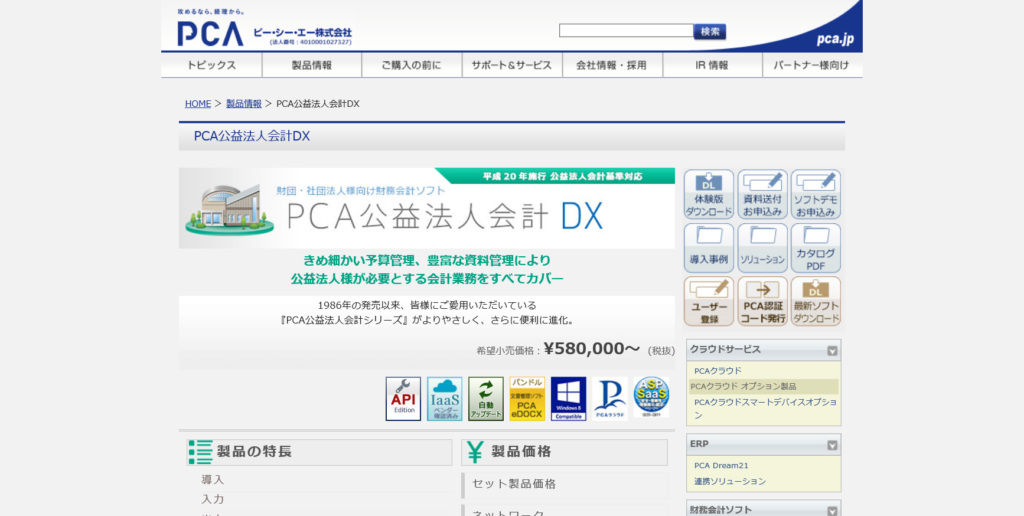Screen dimensions: 1024x516
Task: Click into the site search field
Action: click(626, 31)
